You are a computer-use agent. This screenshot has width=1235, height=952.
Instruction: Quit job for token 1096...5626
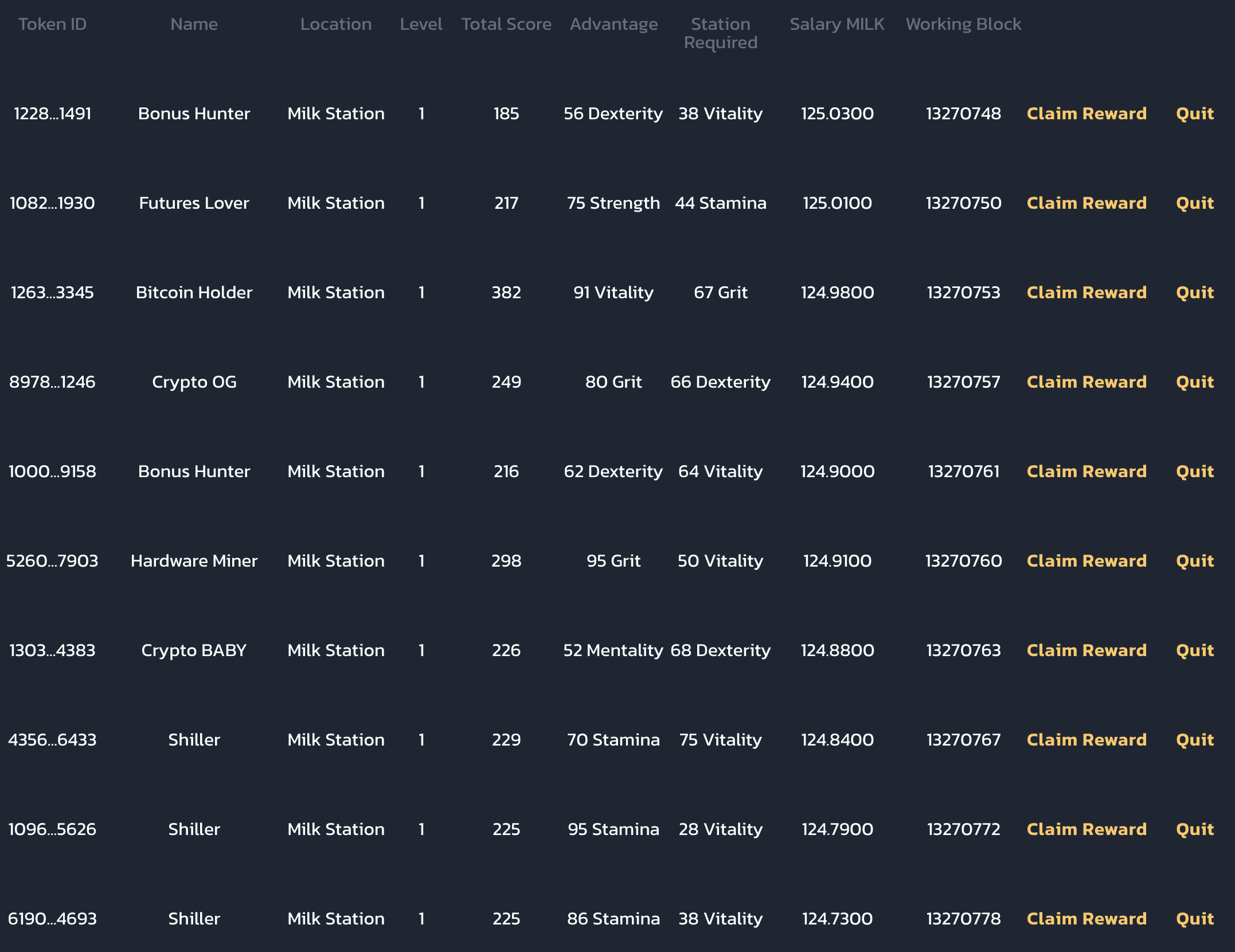point(1194,829)
